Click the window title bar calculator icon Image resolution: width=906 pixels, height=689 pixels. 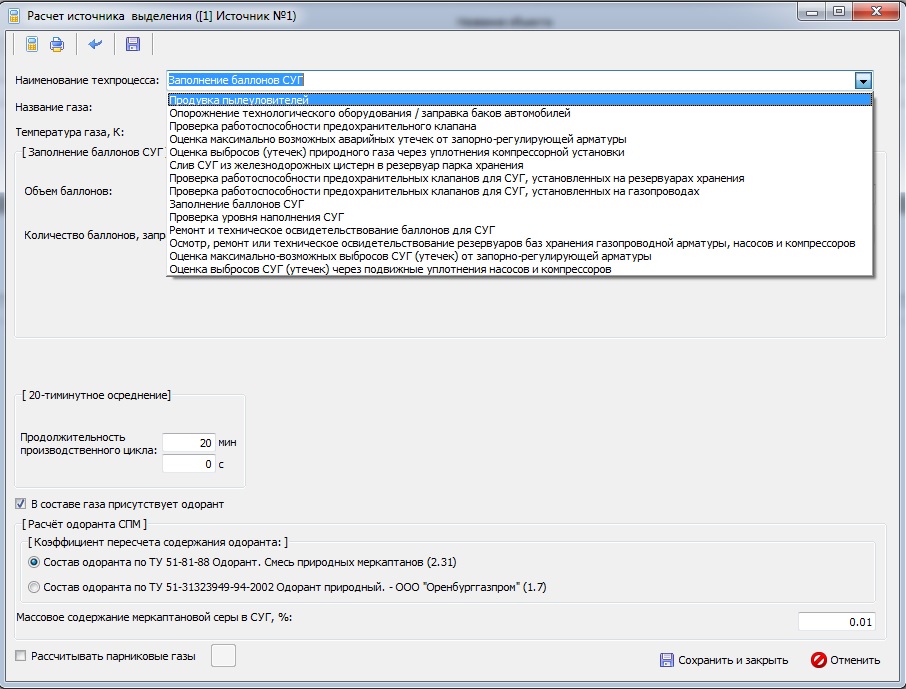click(14, 15)
